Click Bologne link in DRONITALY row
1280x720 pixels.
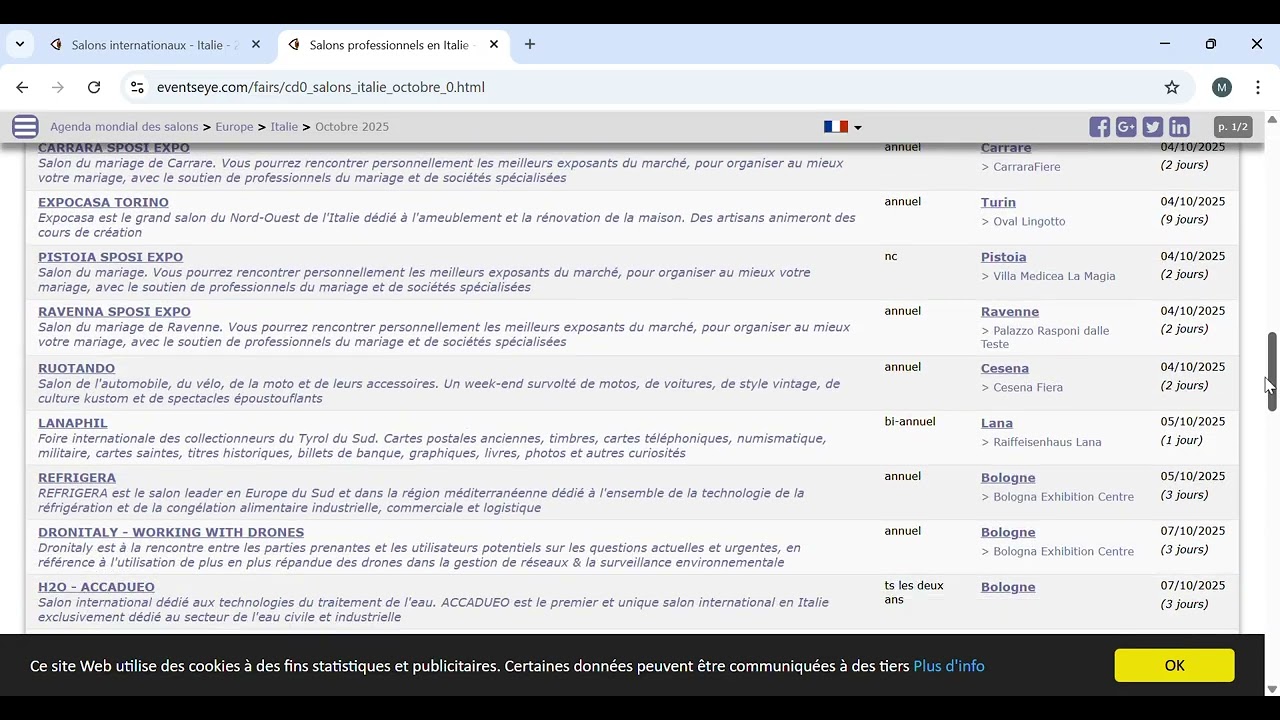pos(1008,532)
